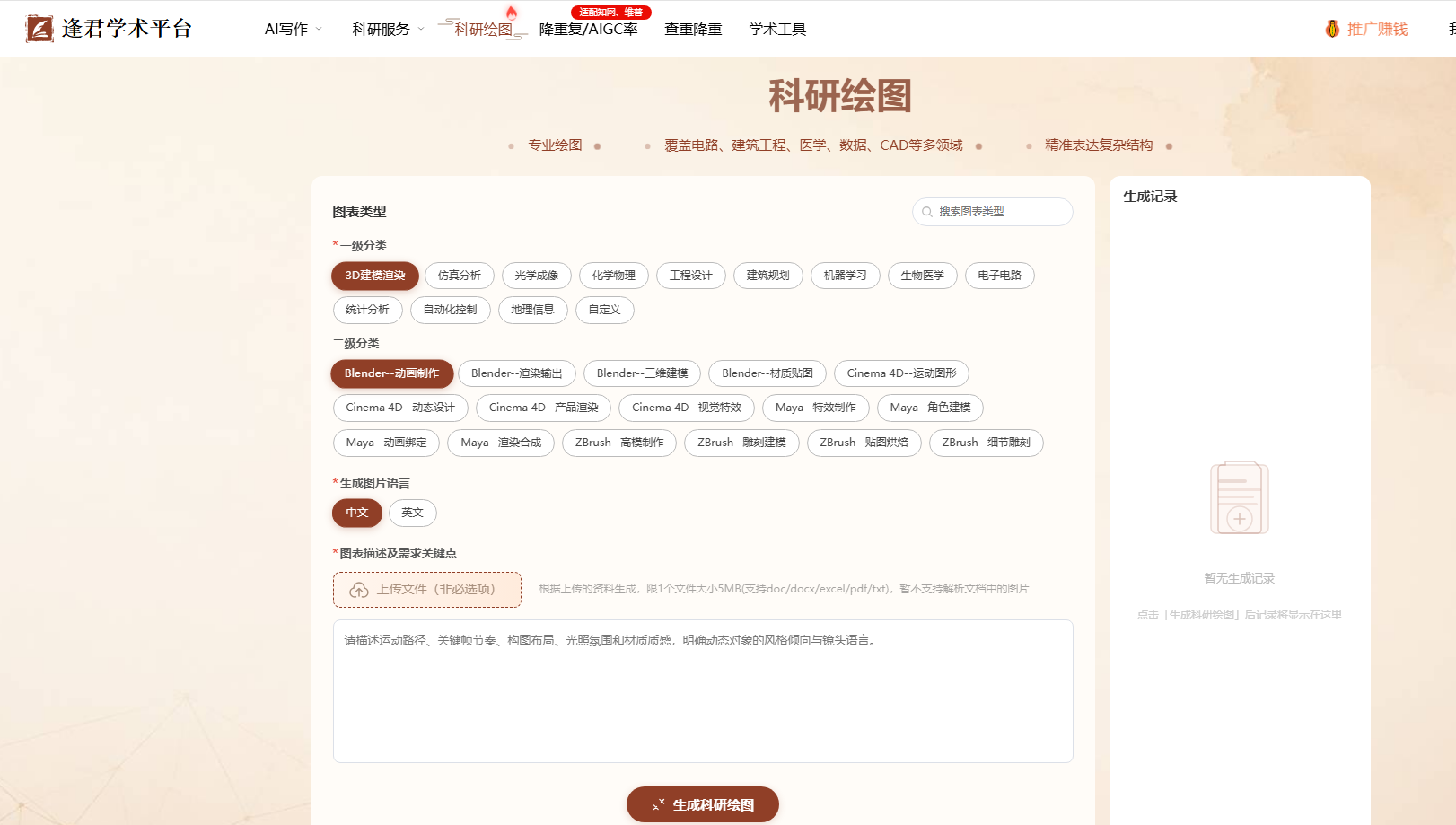This screenshot has height=825, width=1456.
Task: Click the search magnifier icon in 搜索图表类型
Action: coord(927,212)
